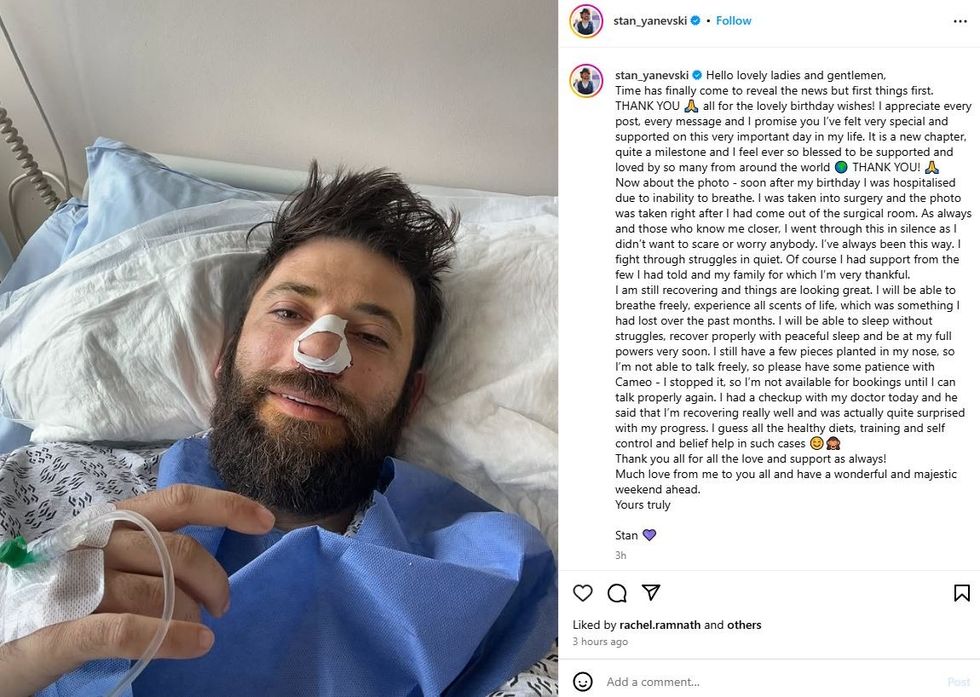
Task: View the others who liked this
Action: [744, 624]
